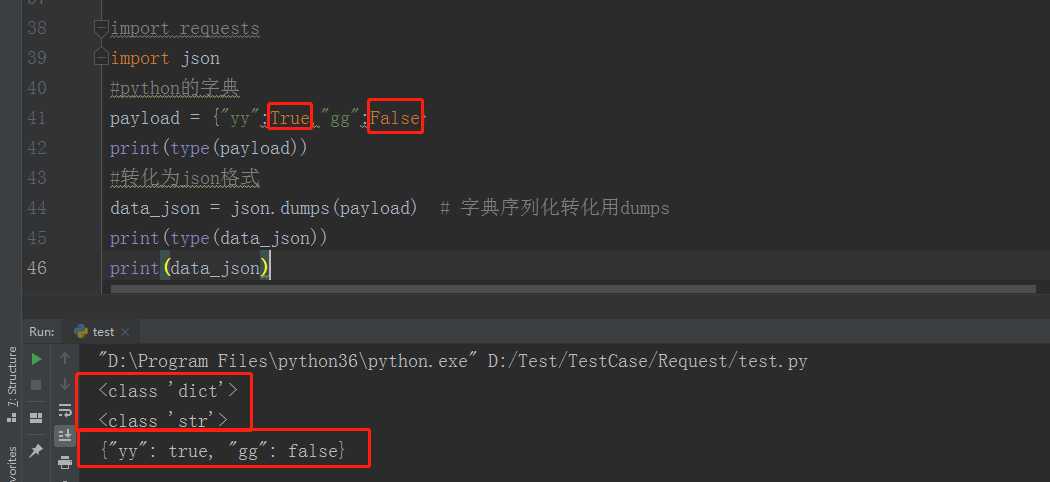Image resolution: width=1050 pixels, height=482 pixels.
Task: Toggle soft-wrap in the Run console
Action: click(65, 410)
